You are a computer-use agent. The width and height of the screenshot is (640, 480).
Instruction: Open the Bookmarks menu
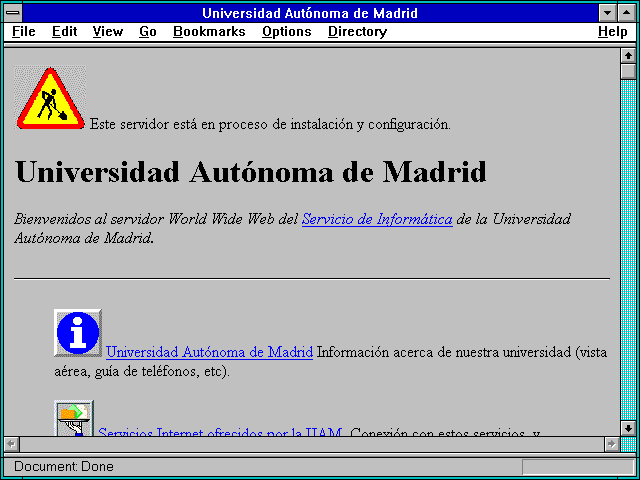pyautogui.click(x=209, y=32)
